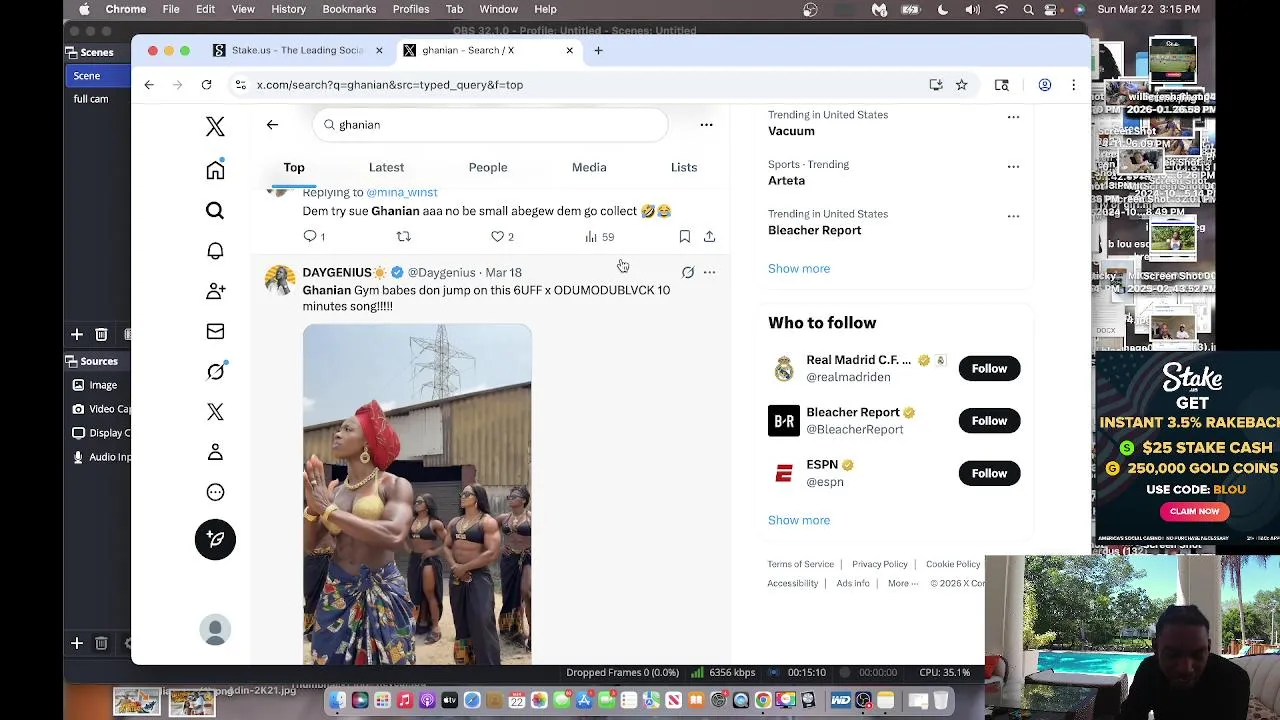Switch to Latest tab
1280x720 pixels.
[x=386, y=167]
